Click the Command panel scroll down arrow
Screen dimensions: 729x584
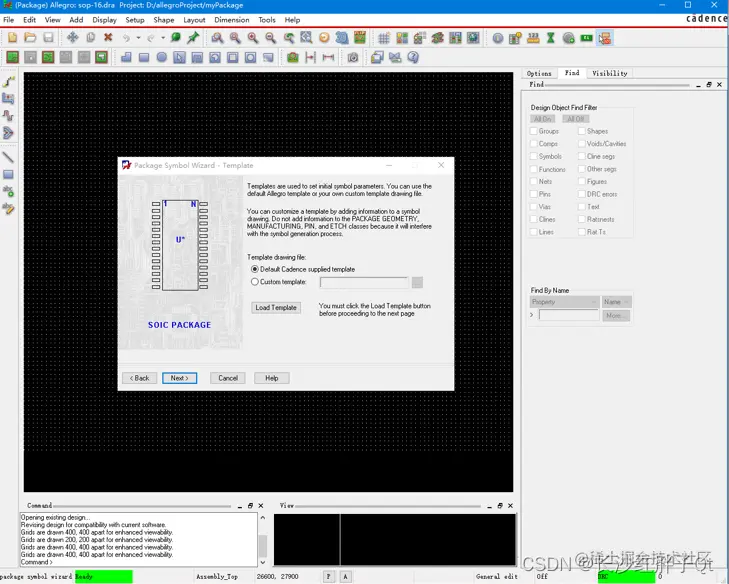point(263,562)
